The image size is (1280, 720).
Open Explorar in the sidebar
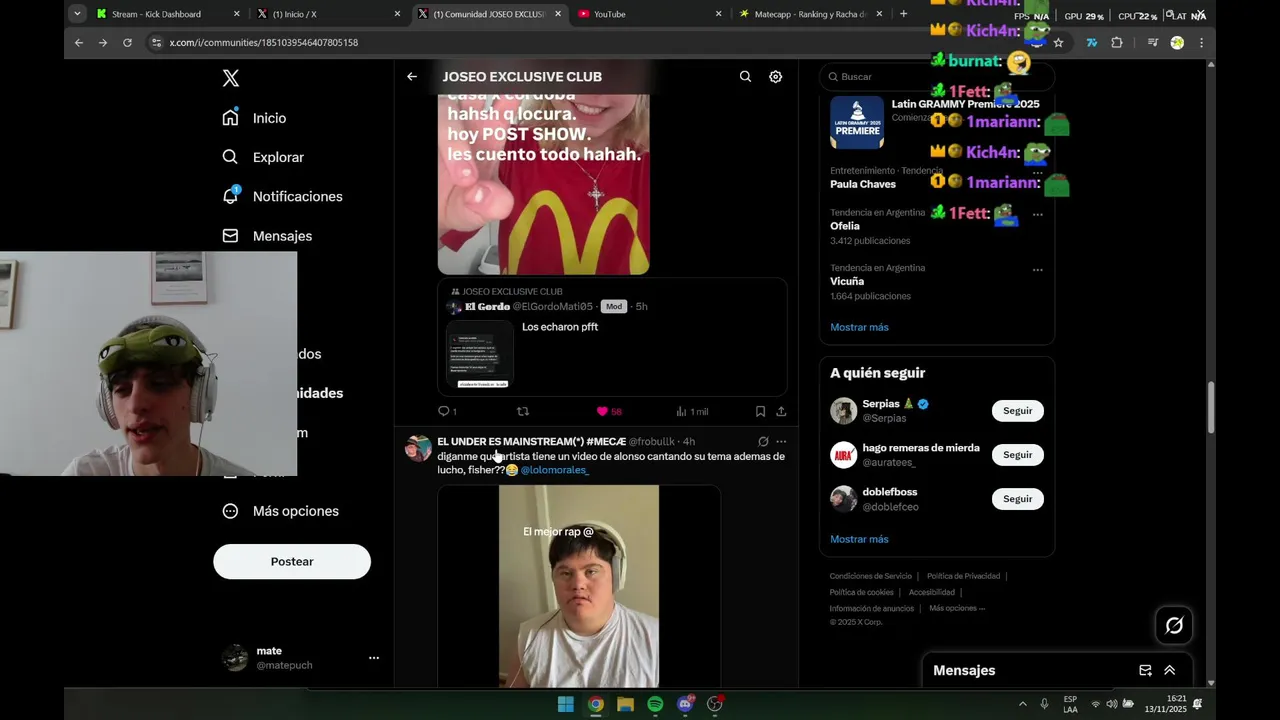pos(264,157)
